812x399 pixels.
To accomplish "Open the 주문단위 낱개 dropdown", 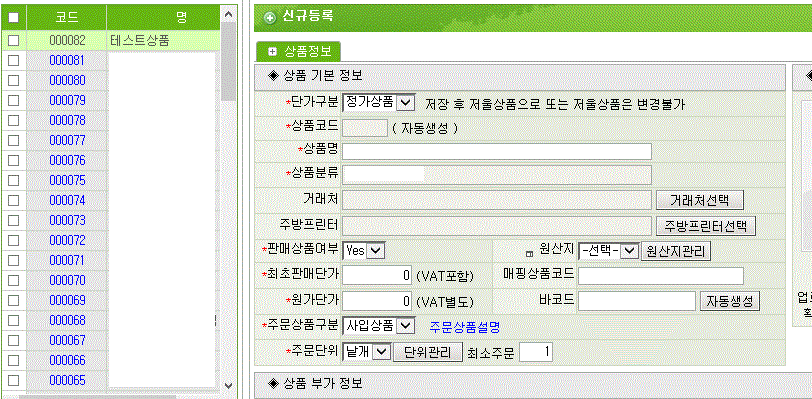I will coord(366,352).
